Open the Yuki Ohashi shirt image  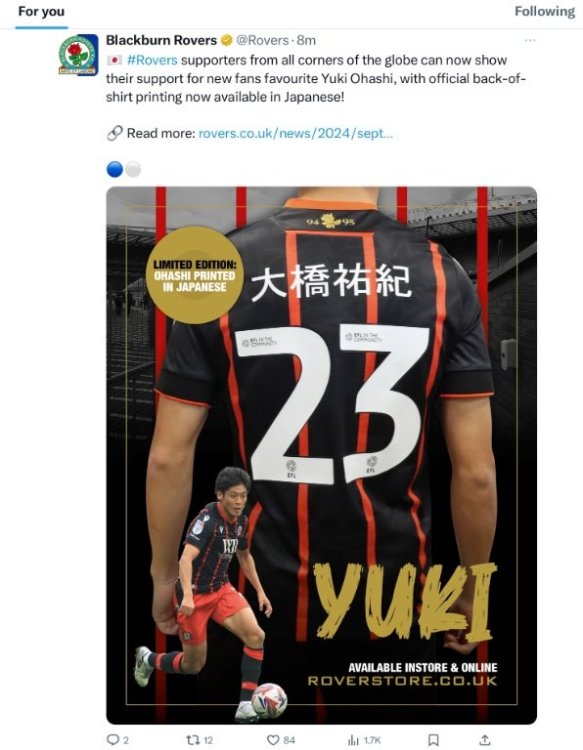tap(321, 455)
